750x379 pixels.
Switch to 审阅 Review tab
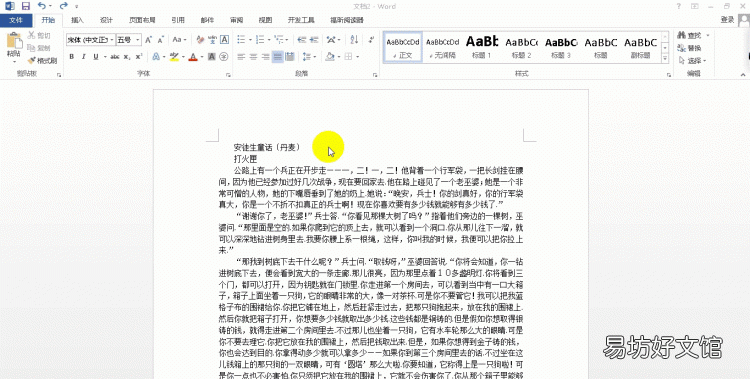point(236,20)
